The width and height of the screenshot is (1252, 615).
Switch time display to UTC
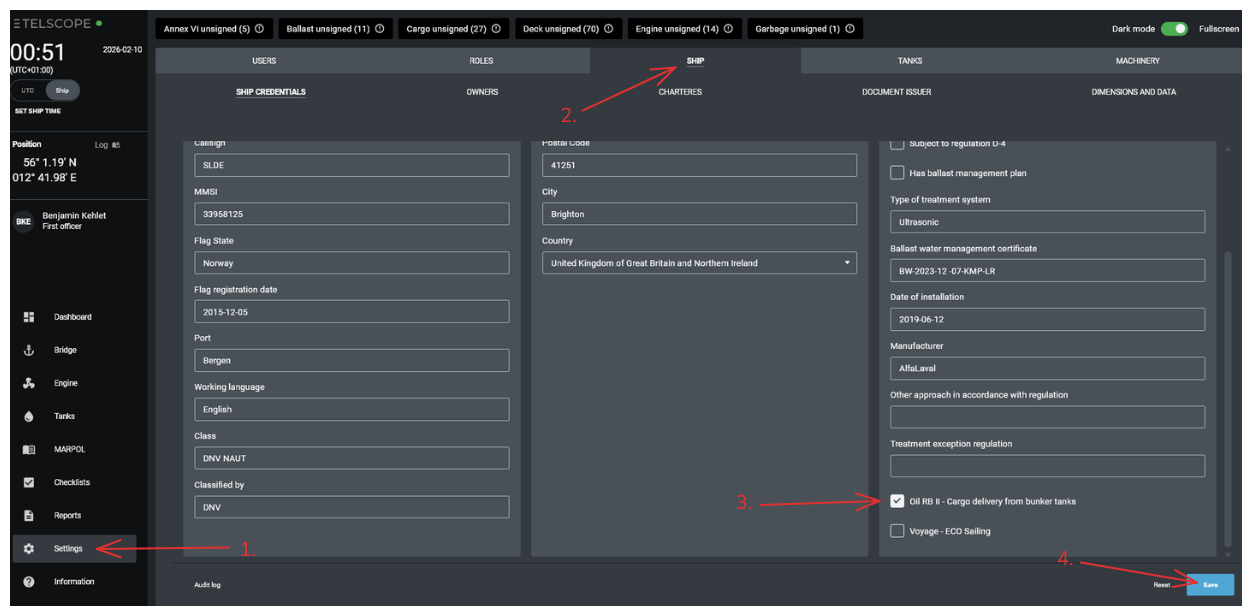[x=28, y=90]
